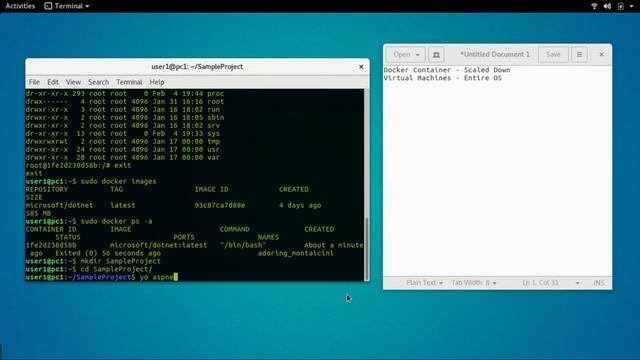This screenshot has width=640, height=360.
Task: Click the 'Virtual Machines - Entire OS' line
Action: [x=442, y=78]
